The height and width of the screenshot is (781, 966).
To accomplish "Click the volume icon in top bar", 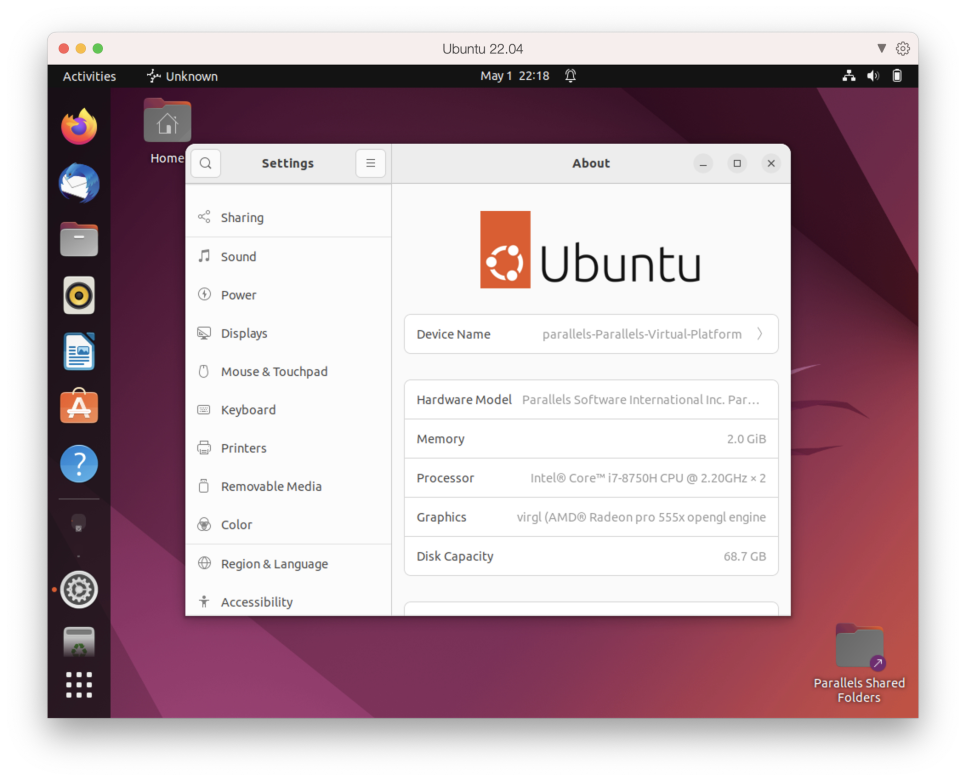I will (873, 76).
